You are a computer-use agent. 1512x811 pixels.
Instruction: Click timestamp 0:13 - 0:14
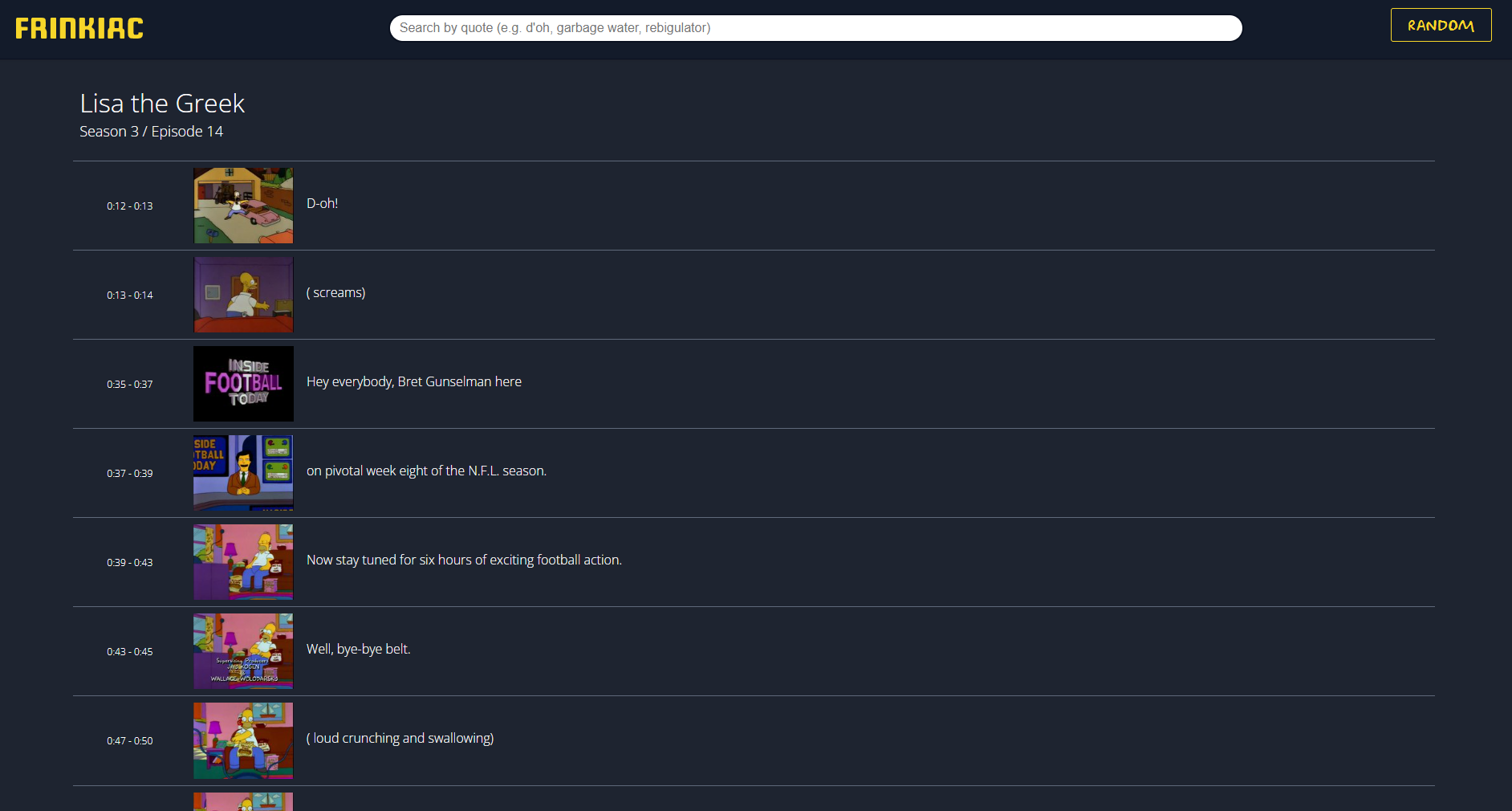click(x=130, y=295)
